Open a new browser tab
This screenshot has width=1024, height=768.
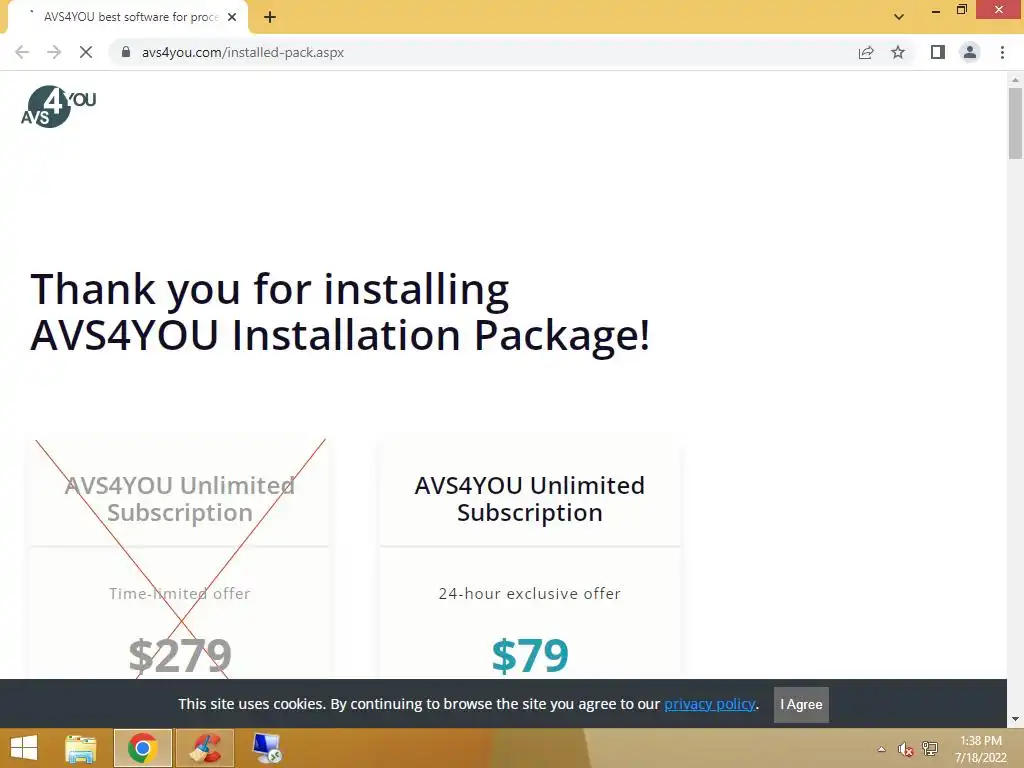click(x=270, y=18)
